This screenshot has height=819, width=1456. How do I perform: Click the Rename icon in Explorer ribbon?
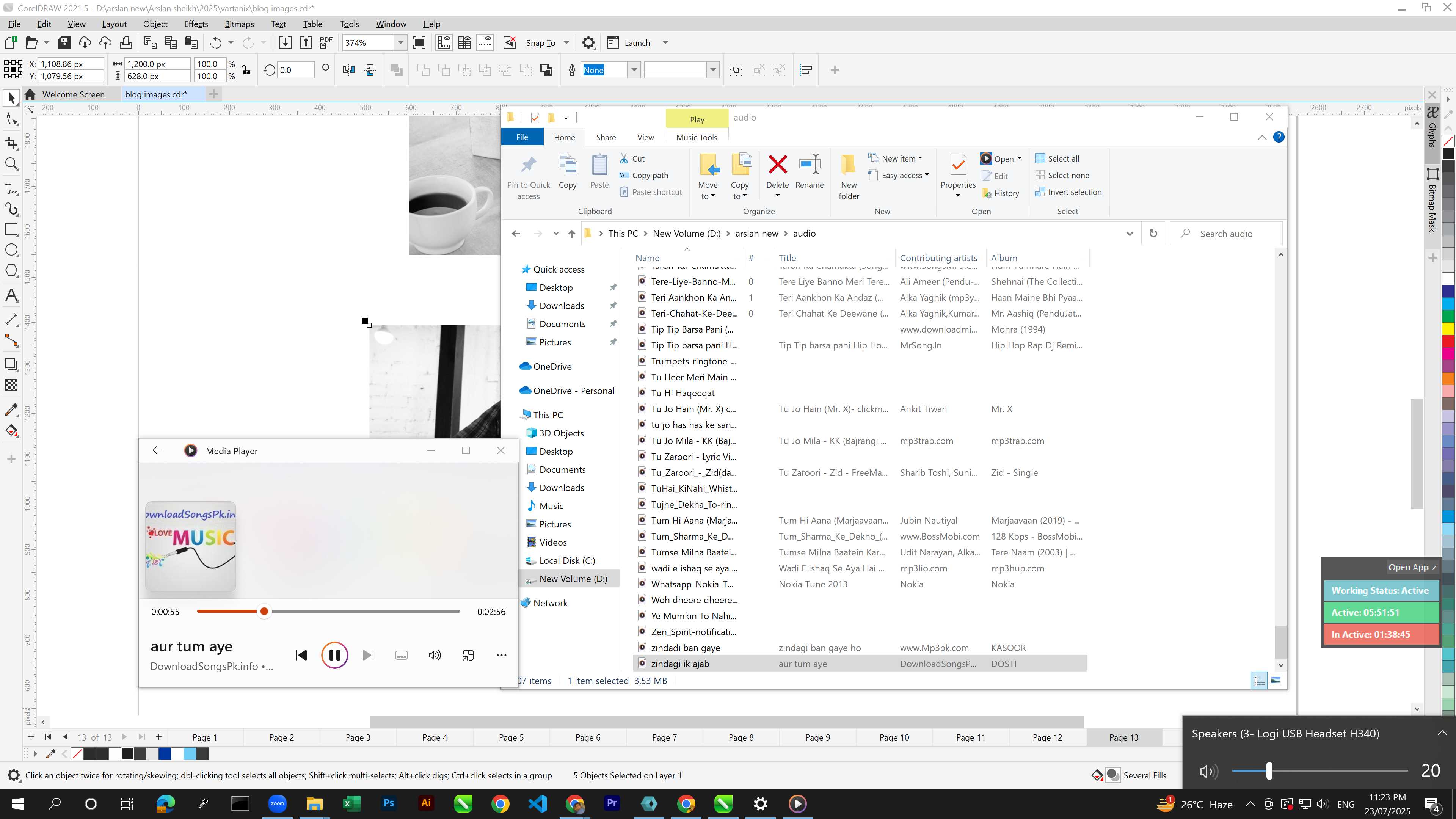click(x=810, y=165)
